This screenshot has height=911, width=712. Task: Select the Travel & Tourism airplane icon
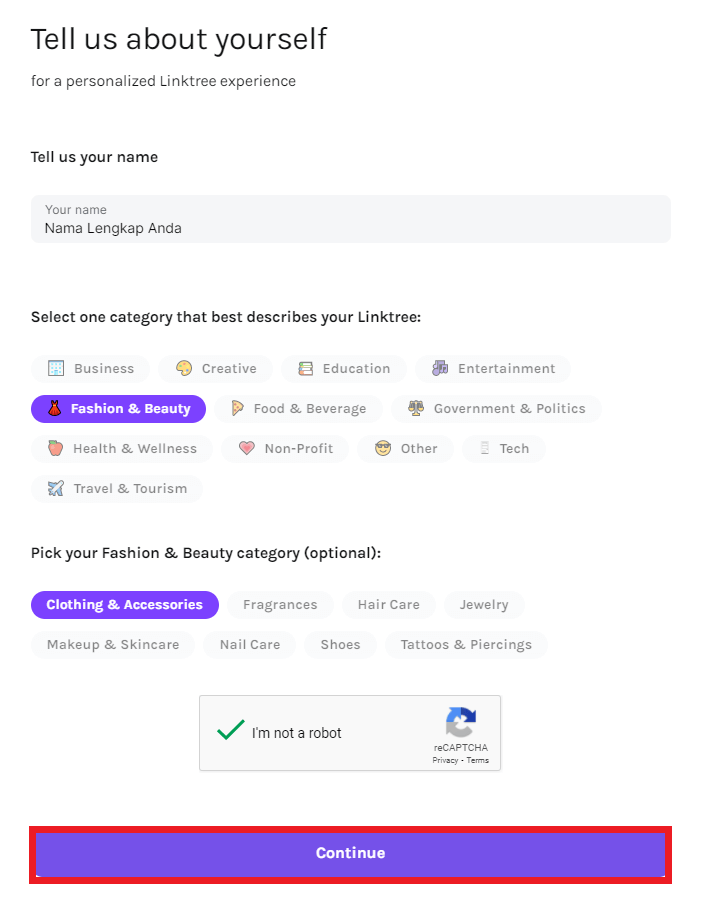tap(56, 489)
